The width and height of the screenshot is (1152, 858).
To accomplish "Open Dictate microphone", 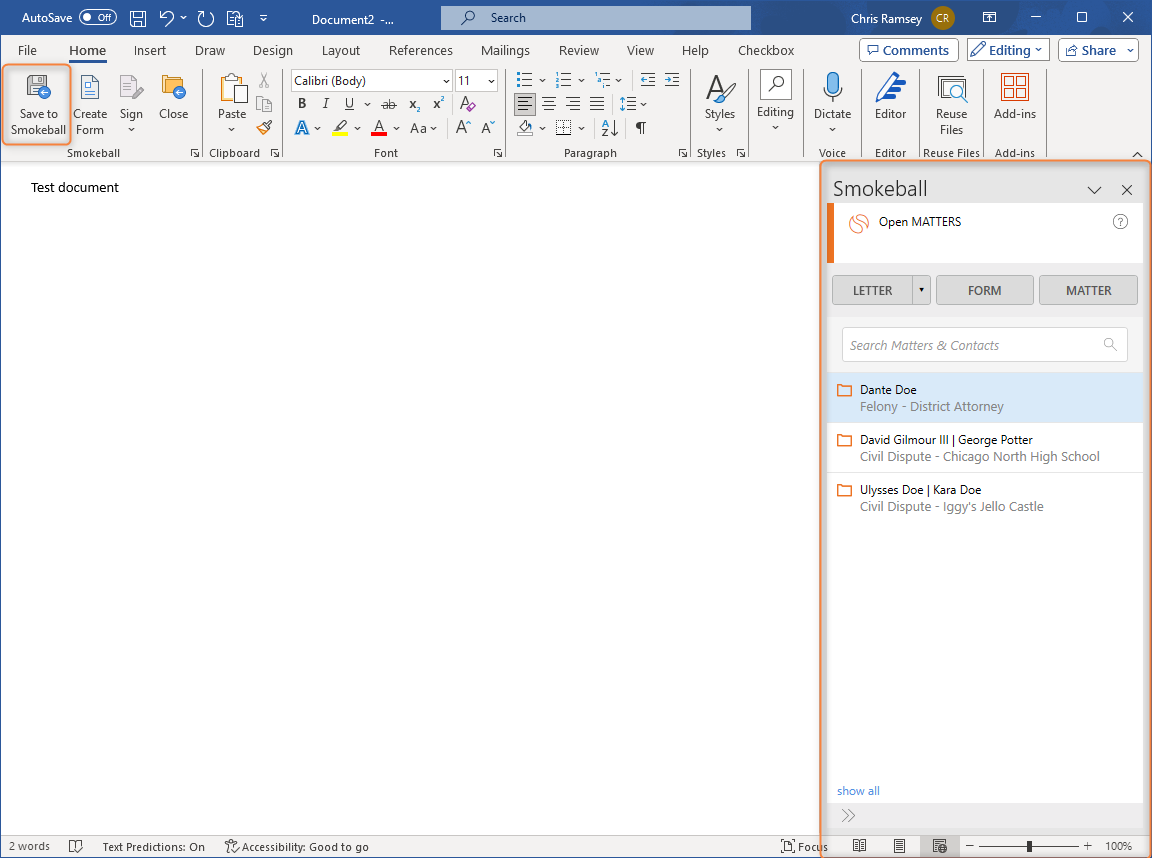I will tap(832, 87).
